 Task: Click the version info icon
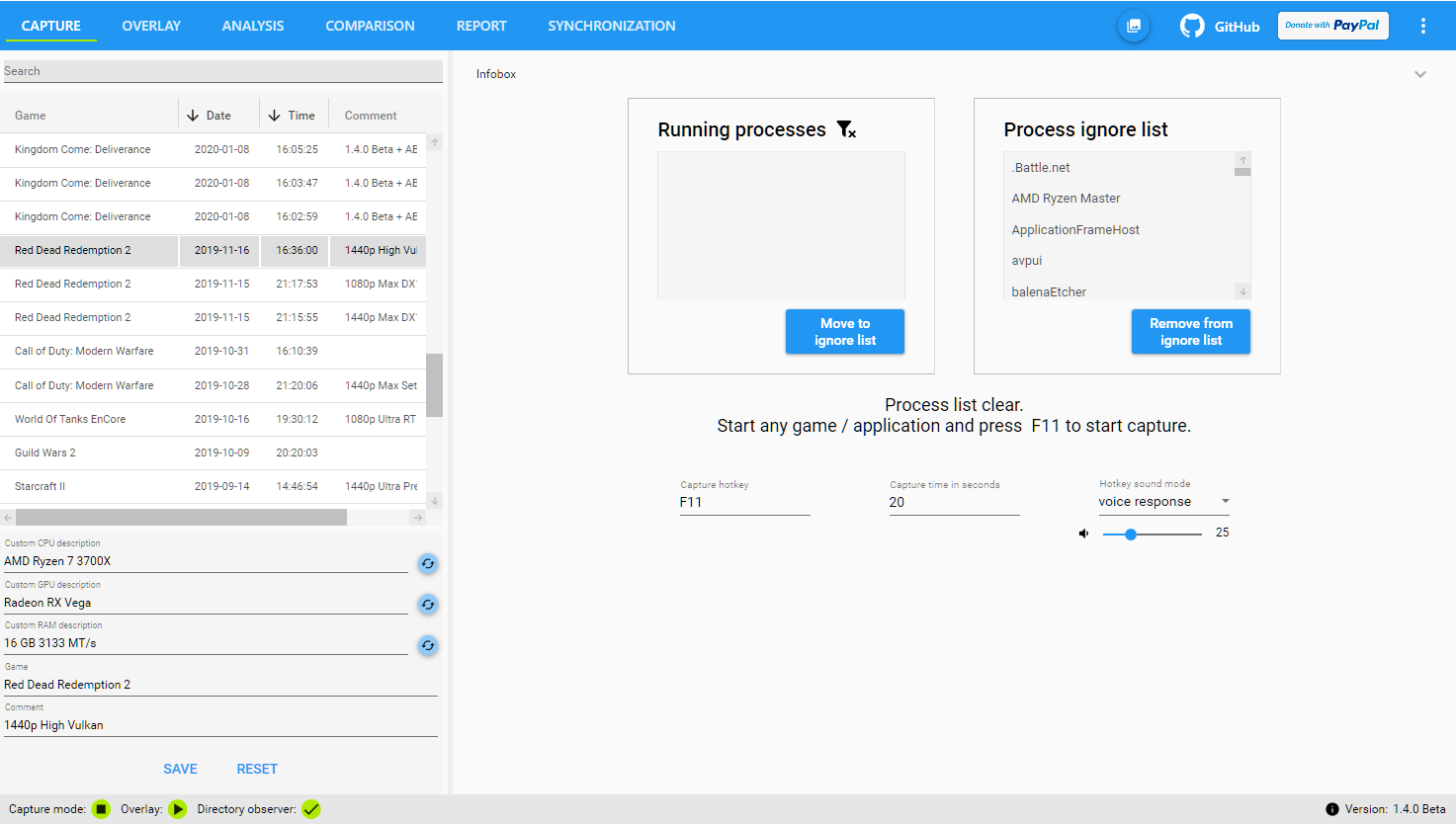pos(1332,809)
